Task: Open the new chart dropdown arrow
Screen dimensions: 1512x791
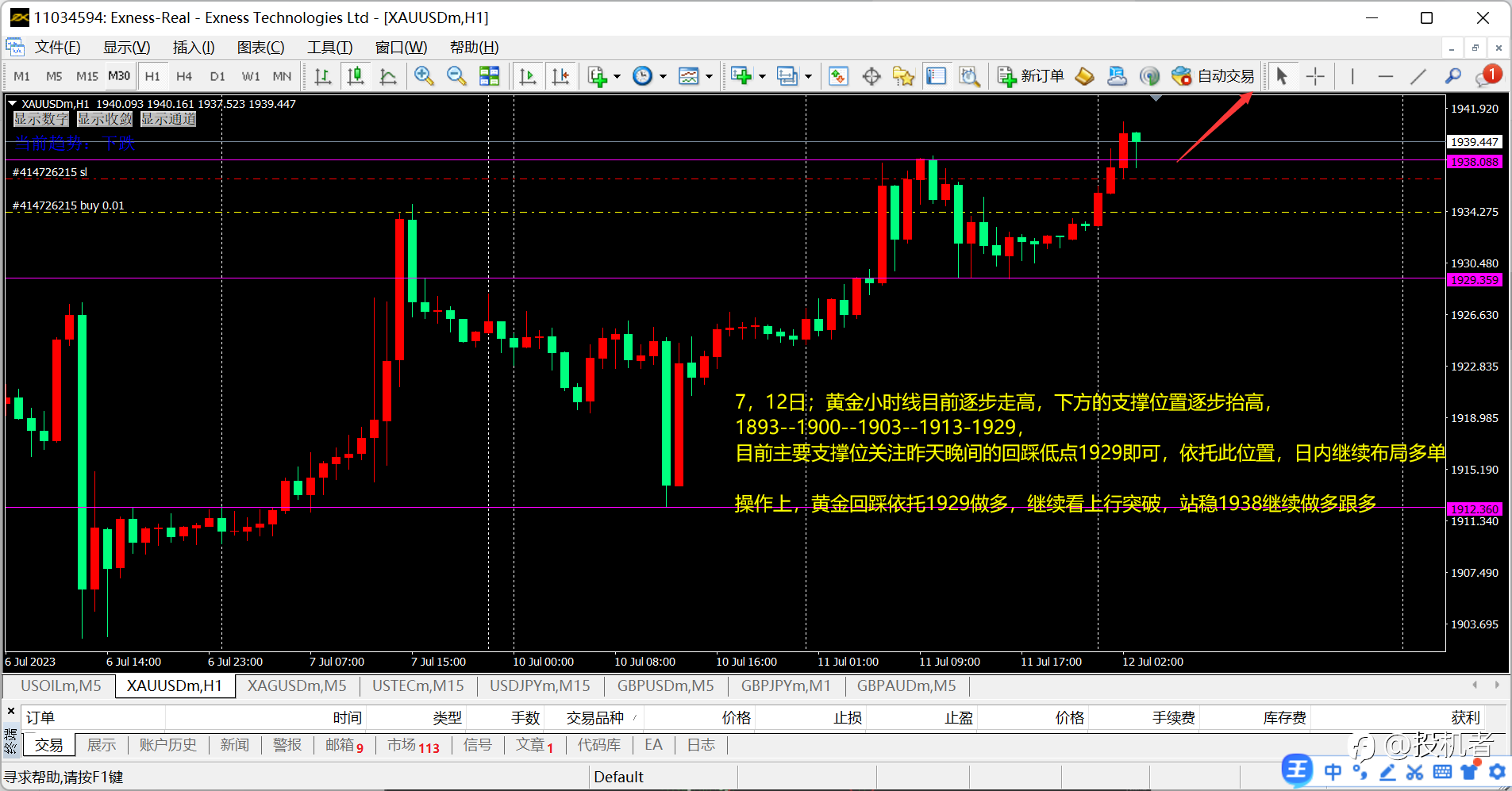Action: (x=762, y=77)
